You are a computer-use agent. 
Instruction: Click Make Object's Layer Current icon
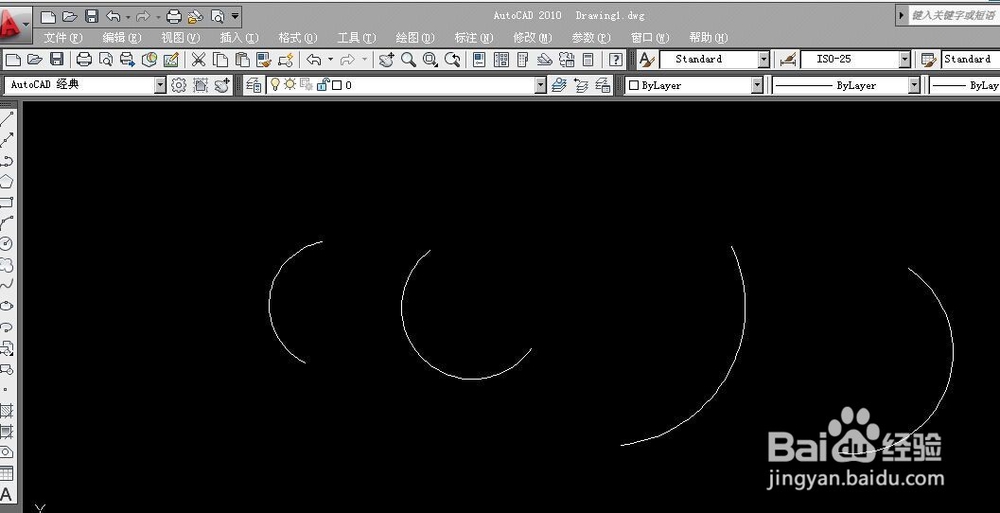[559, 85]
